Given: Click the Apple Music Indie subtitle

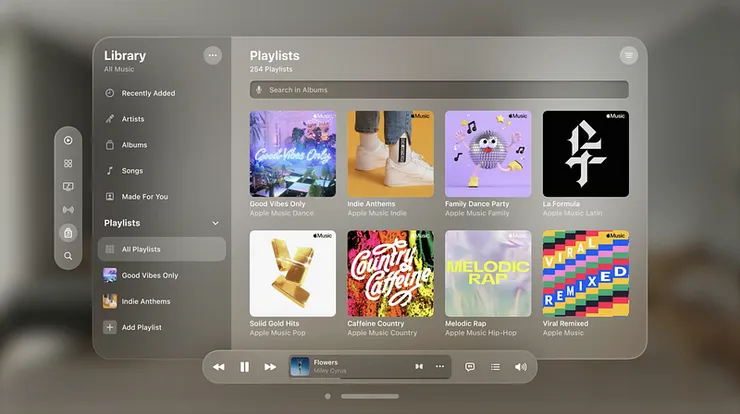Looking at the screenshot, I should [x=377, y=213].
